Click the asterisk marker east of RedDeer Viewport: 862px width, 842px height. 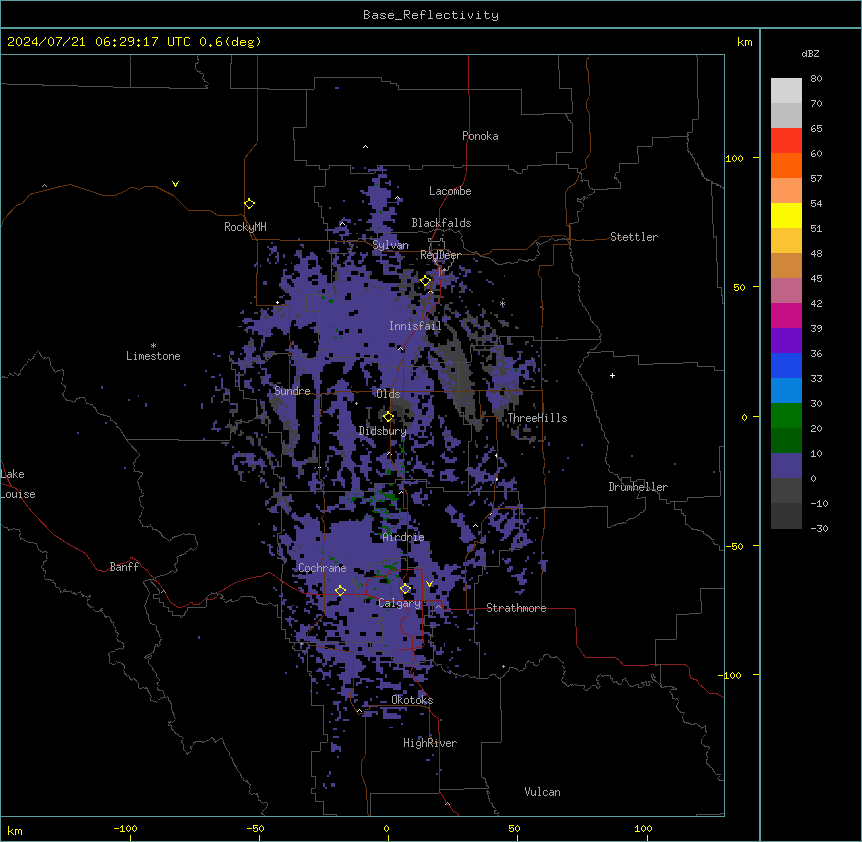[x=502, y=303]
